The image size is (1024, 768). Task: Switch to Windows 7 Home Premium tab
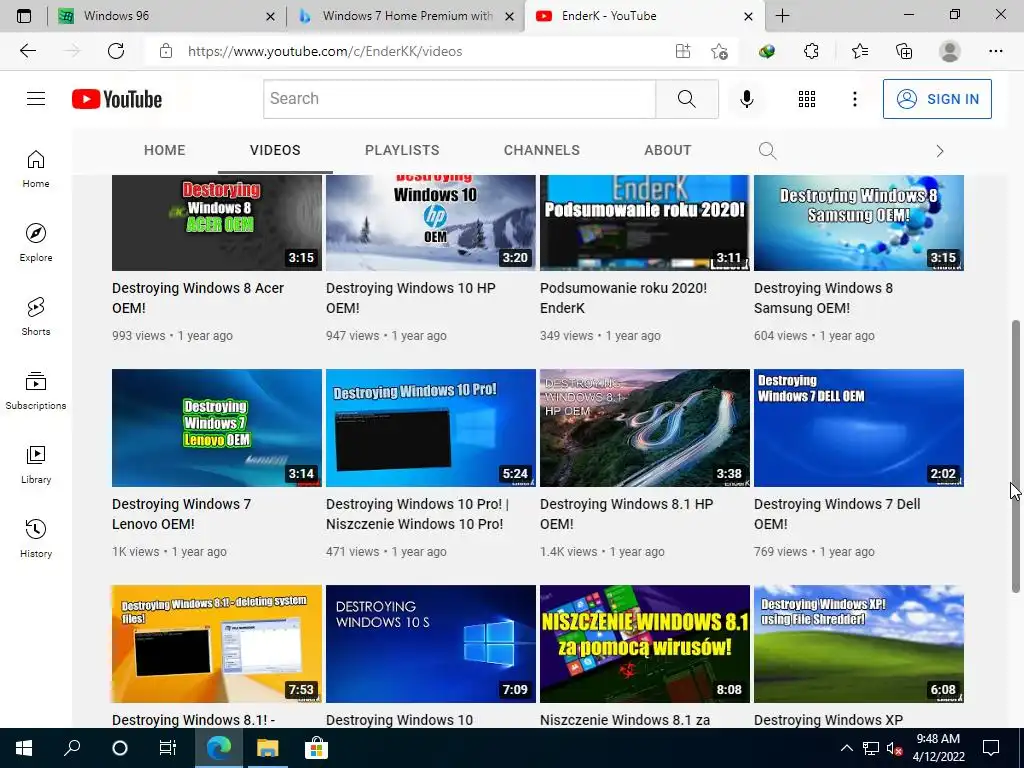pyautogui.click(x=406, y=16)
